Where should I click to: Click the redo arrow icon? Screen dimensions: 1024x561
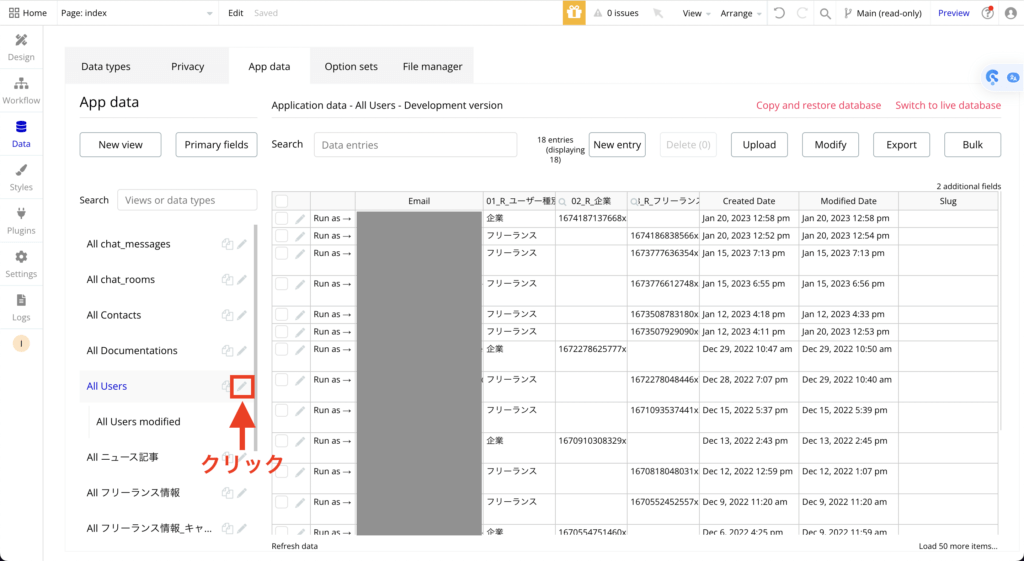pos(803,13)
